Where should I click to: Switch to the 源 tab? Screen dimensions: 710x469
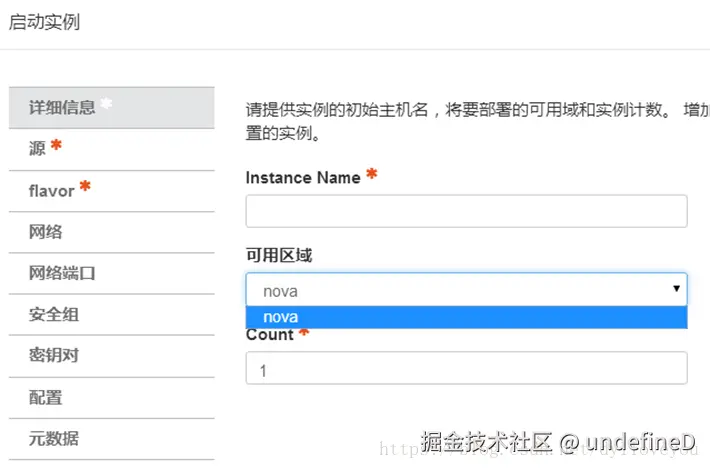(x=38, y=149)
